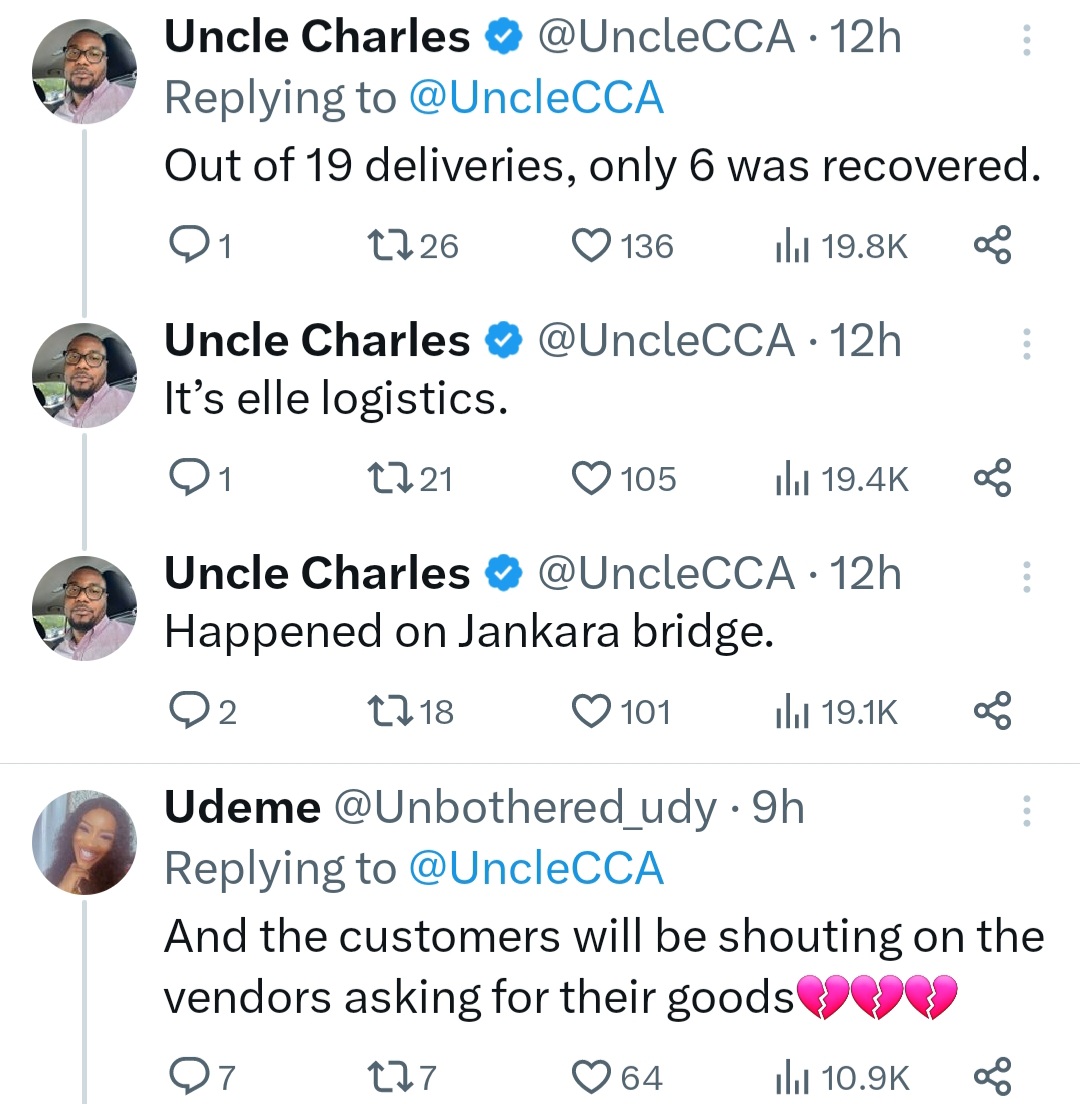Share the "Jankara bridge" tweet
The image size is (1080, 1104).
click(x=992, y=712)
